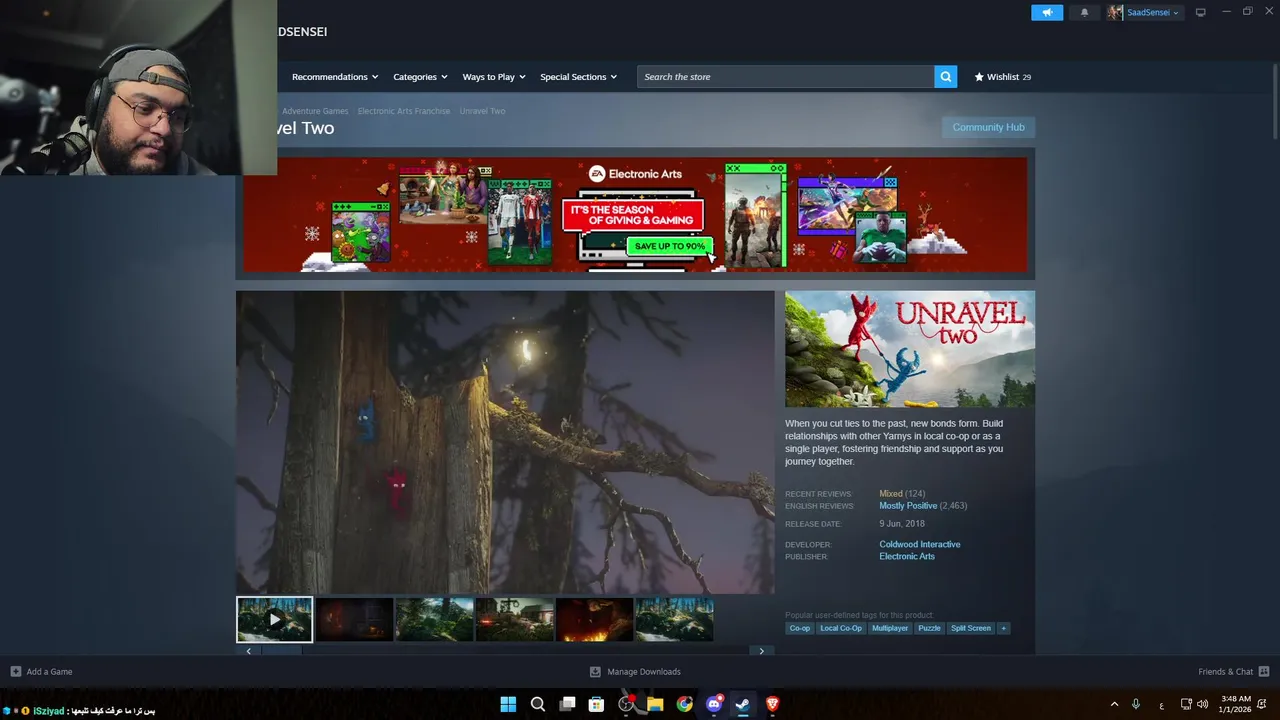Open the Steam notifications bell
Image resolution: width=1280 pixels, height=720 pixels.
[1084, 13]
